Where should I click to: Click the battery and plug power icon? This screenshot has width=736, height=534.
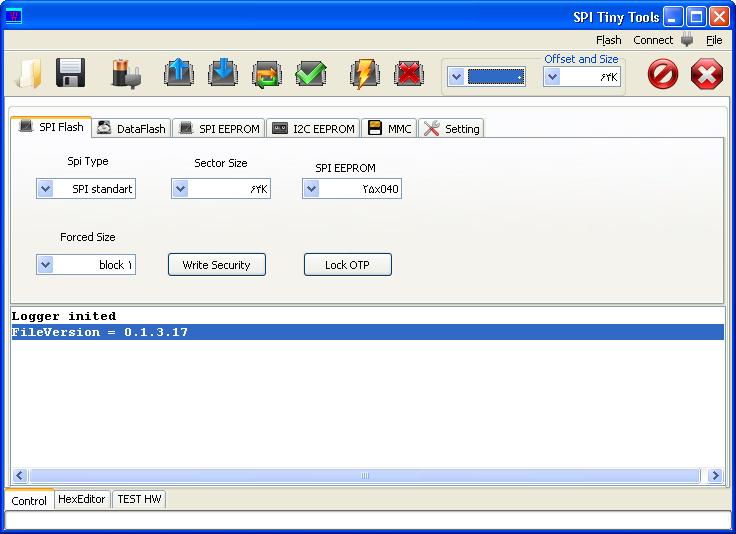pyautogui.click(x=126, y=74)
